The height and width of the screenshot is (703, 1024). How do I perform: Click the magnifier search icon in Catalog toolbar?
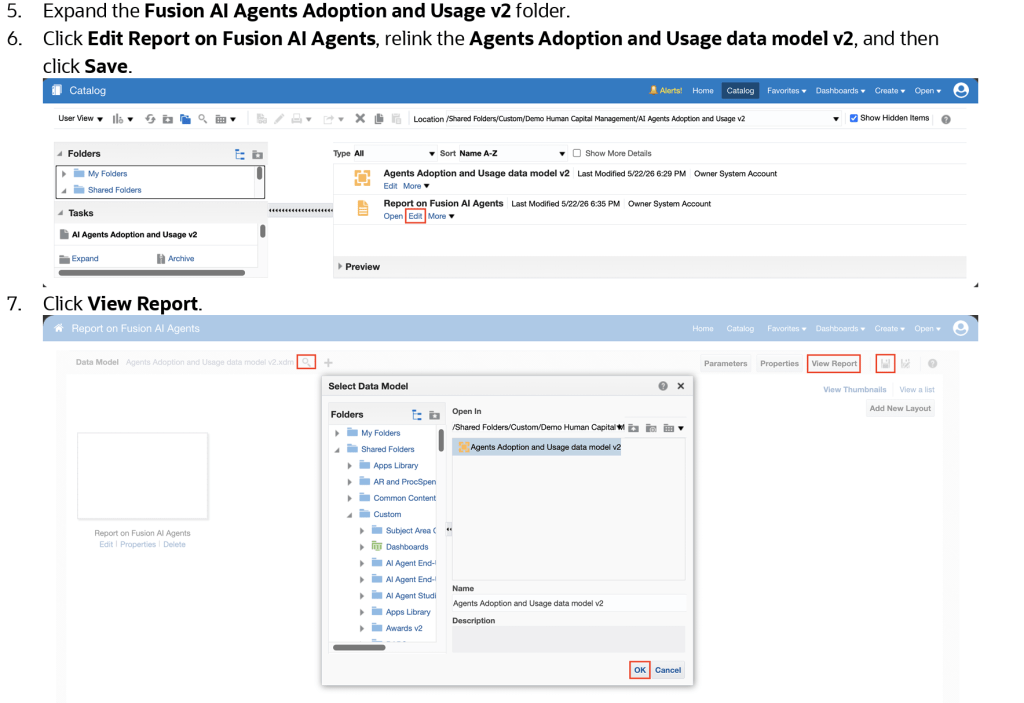203,119
